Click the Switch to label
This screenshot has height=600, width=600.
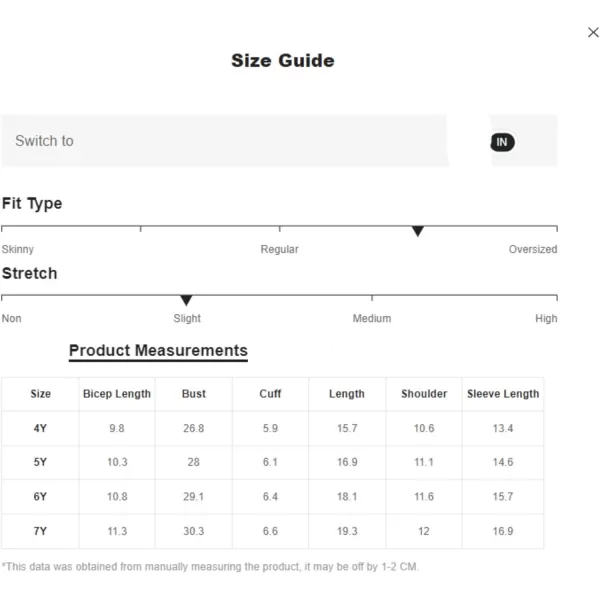click(x=44, y=141)
